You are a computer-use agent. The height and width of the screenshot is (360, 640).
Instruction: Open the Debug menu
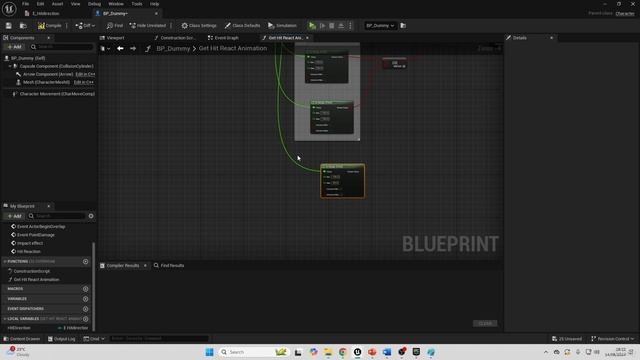(x=94, y=4)
